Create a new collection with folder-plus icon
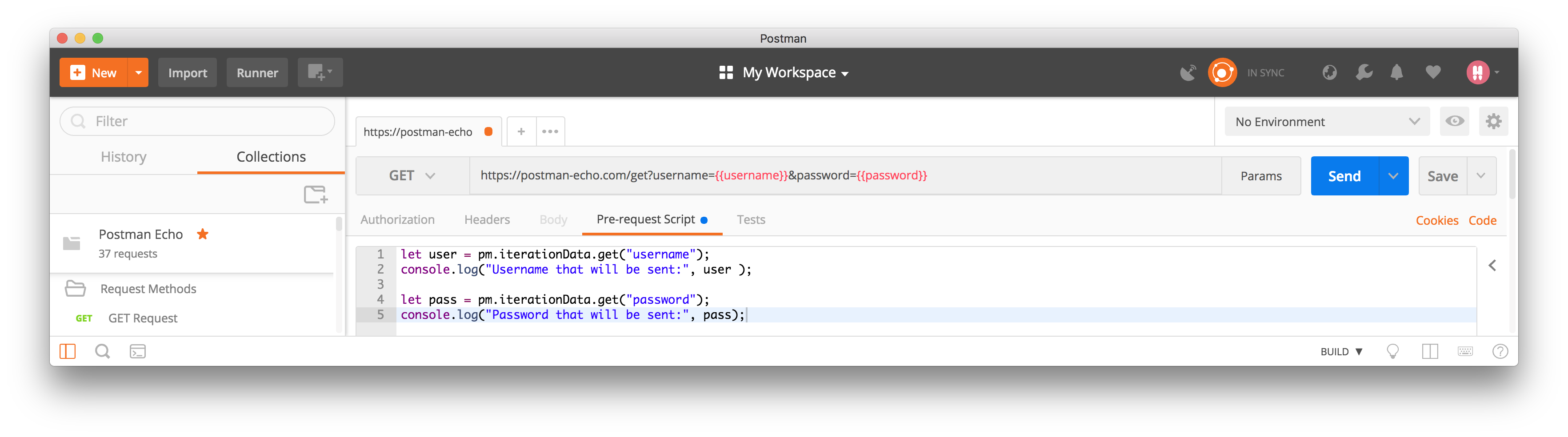Image resolution: width=1568 pixels, height=437 pixels. click(x=316, y=195)
